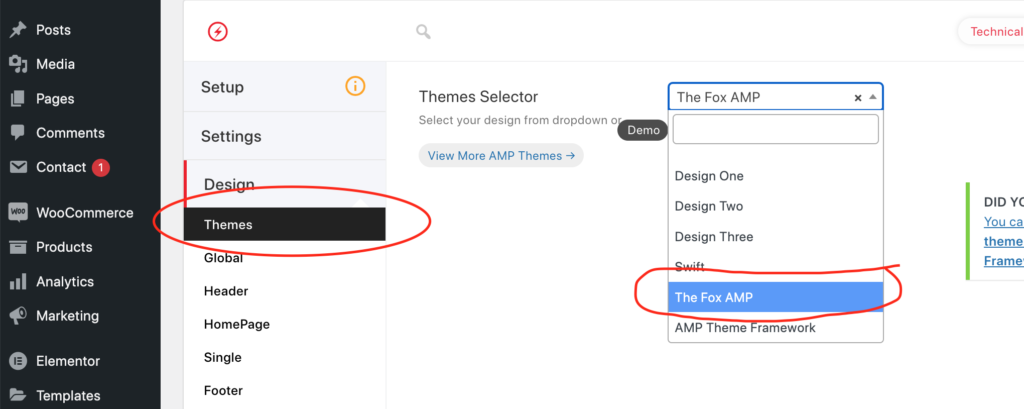1024x409 pixels.
Task: Open Posts in the admin menu
Action: pyautogui.click(x=54, y=30)
